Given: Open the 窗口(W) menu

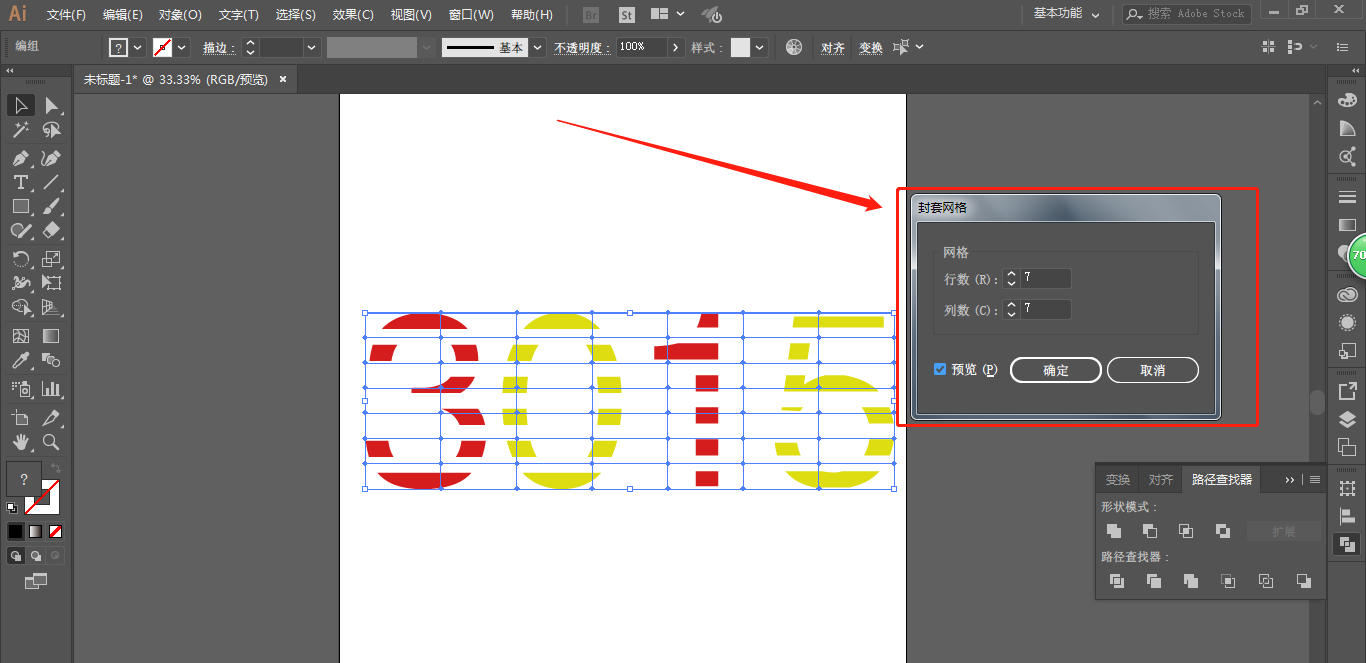Looking at the screenshot, I should [x=471, y=15].
